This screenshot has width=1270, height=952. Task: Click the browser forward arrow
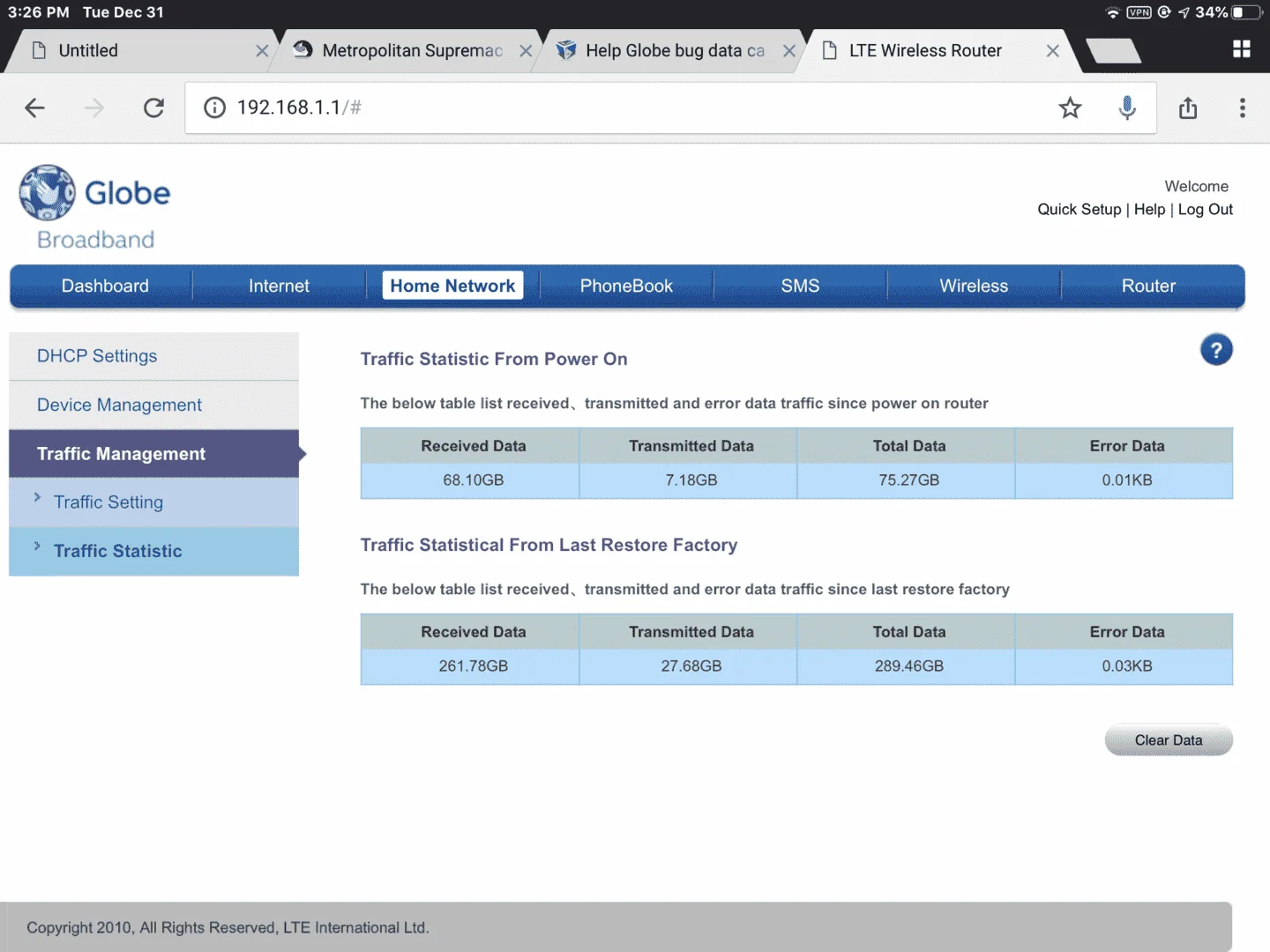[x=93, y=108]
